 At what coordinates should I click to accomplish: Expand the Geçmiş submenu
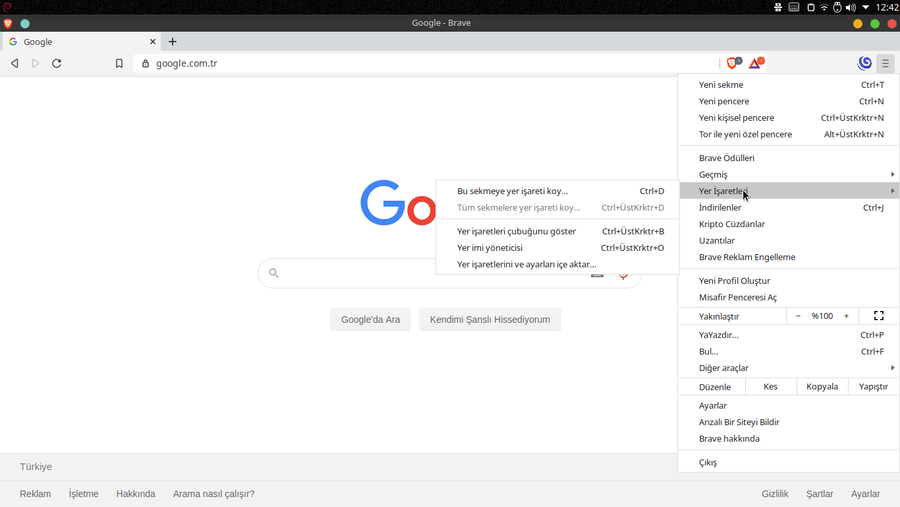[789, 175]
